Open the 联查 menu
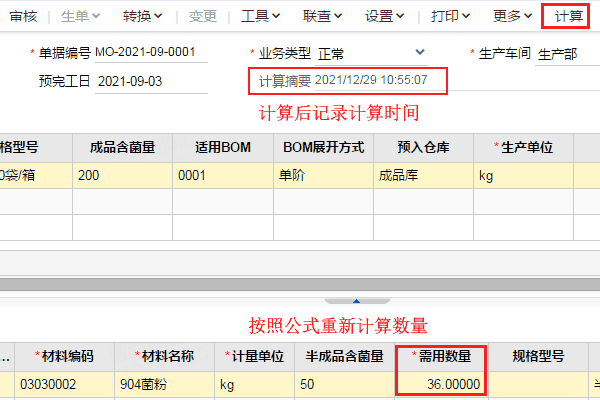This screenshot has width=600, height=400. (x=322, y=16)
